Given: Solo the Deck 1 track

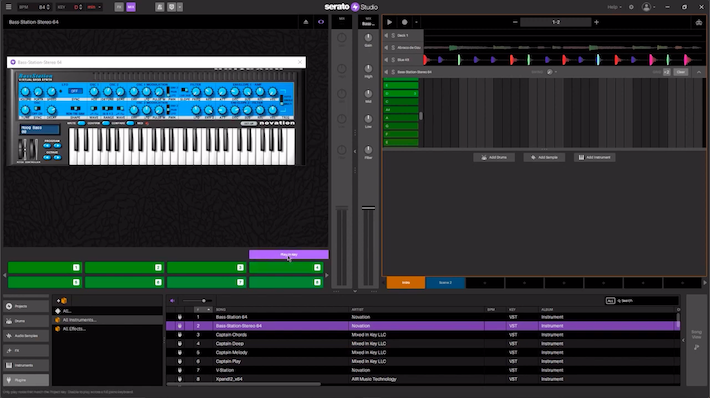Looking at the screenshot, I should (393, 35).
